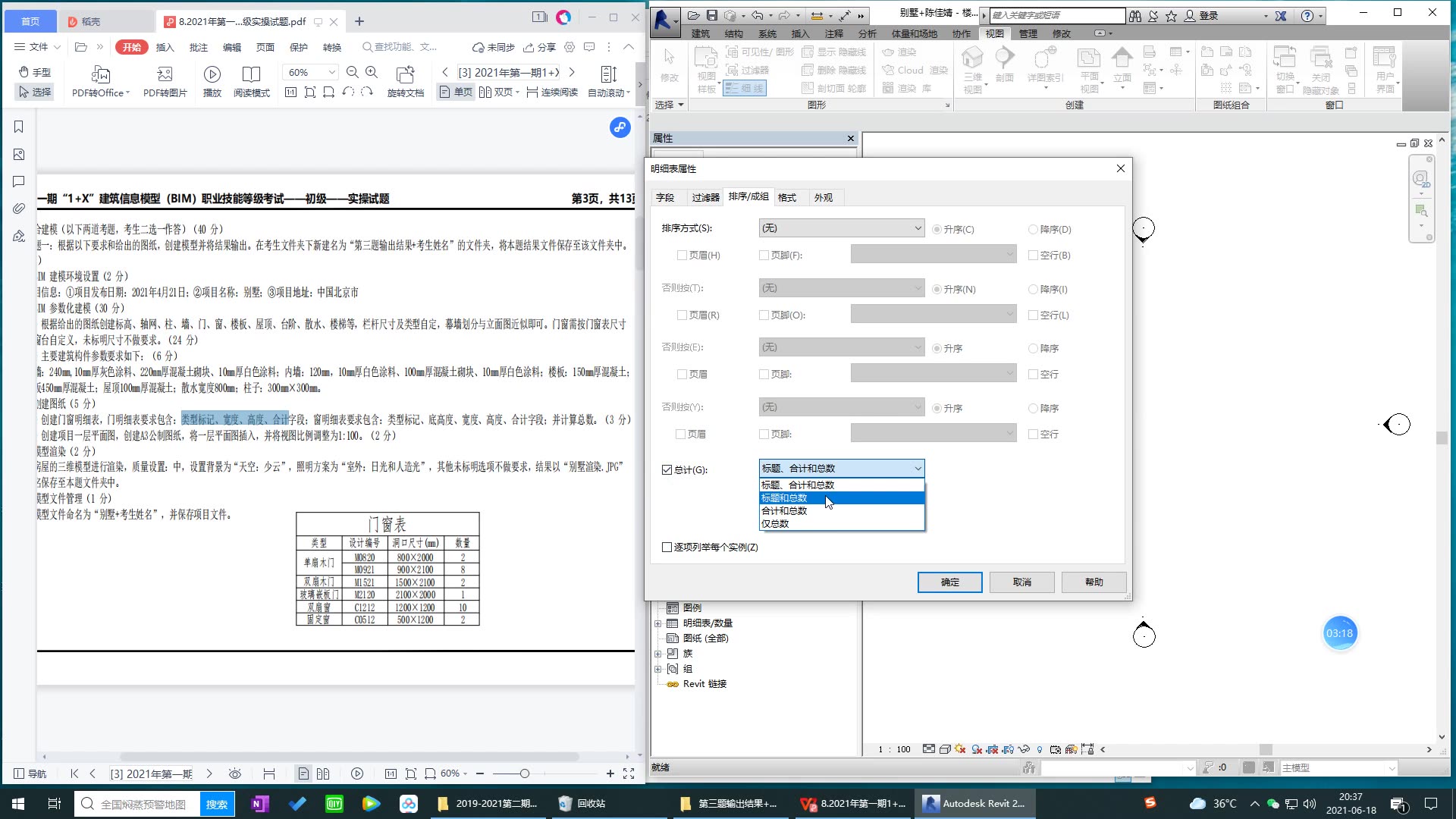Open the 排序方式 combo box
1456x819 pixels.
(841, 228)
